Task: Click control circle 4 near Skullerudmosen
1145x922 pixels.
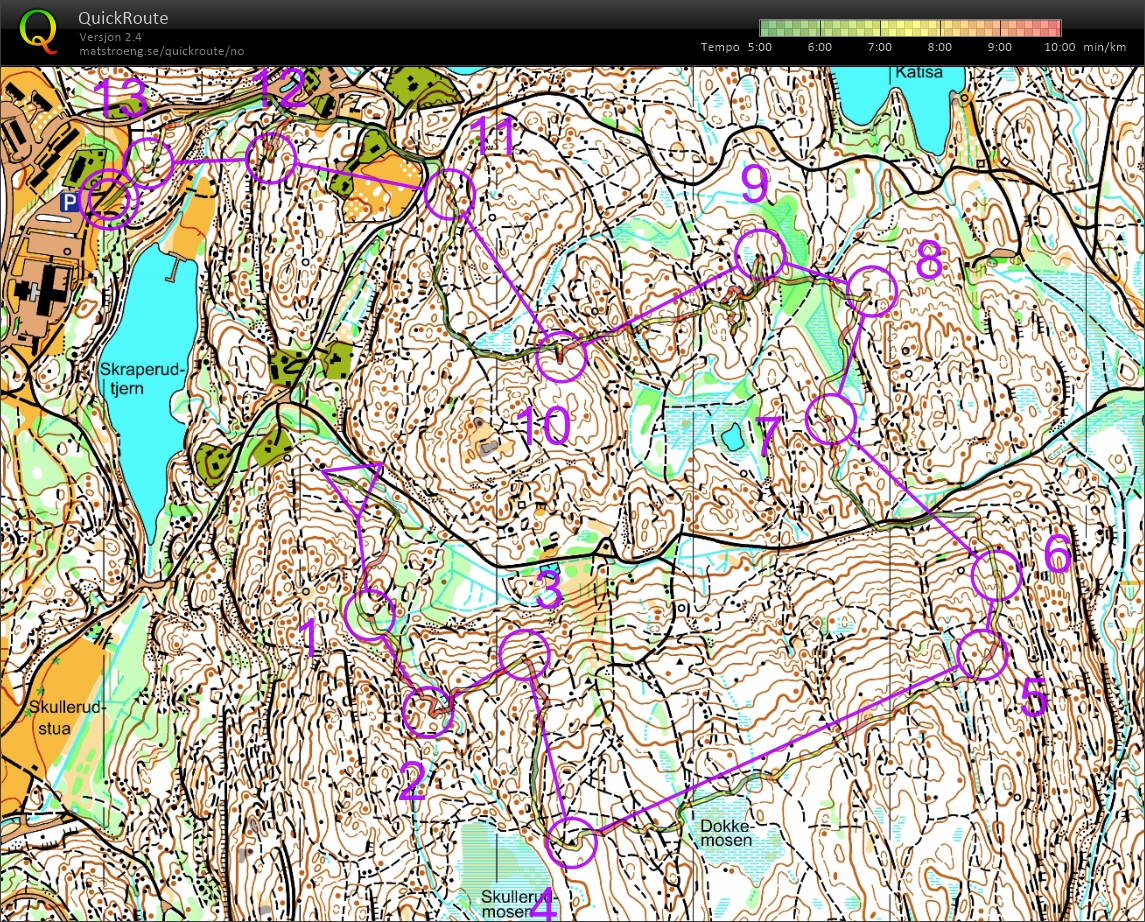Action: (x=573, y=842)
